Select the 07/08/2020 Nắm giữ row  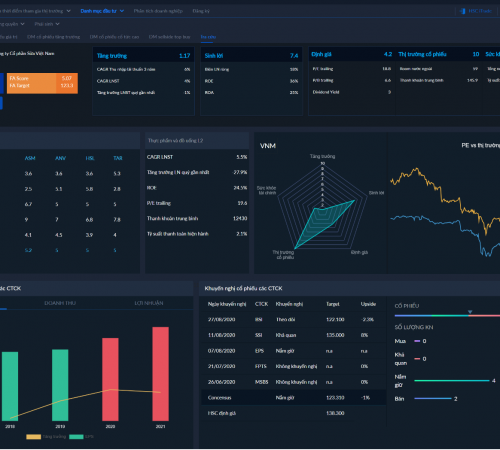click(294, 351)
